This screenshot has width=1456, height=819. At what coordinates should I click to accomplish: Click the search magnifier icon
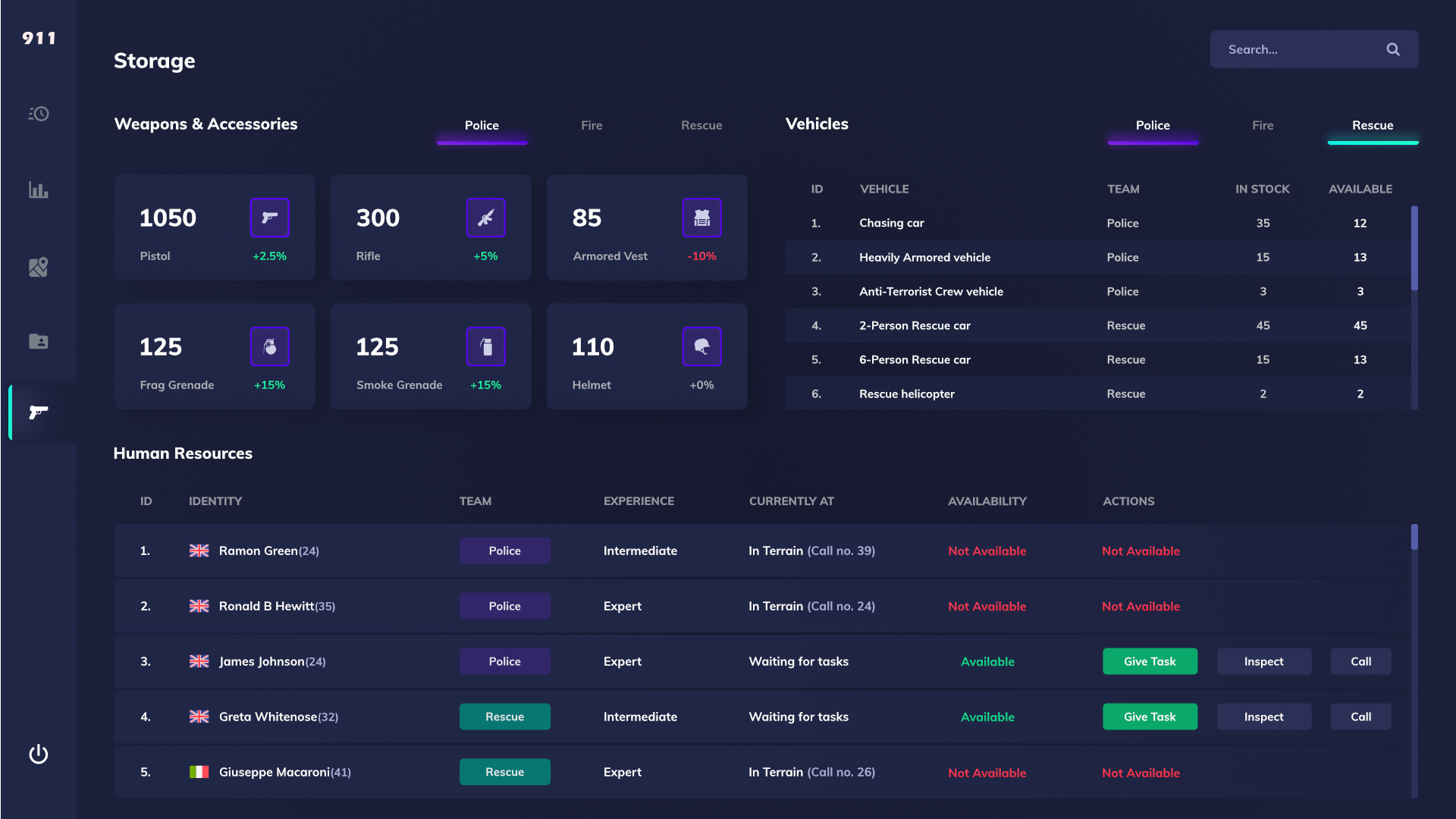click(1393, 49)
